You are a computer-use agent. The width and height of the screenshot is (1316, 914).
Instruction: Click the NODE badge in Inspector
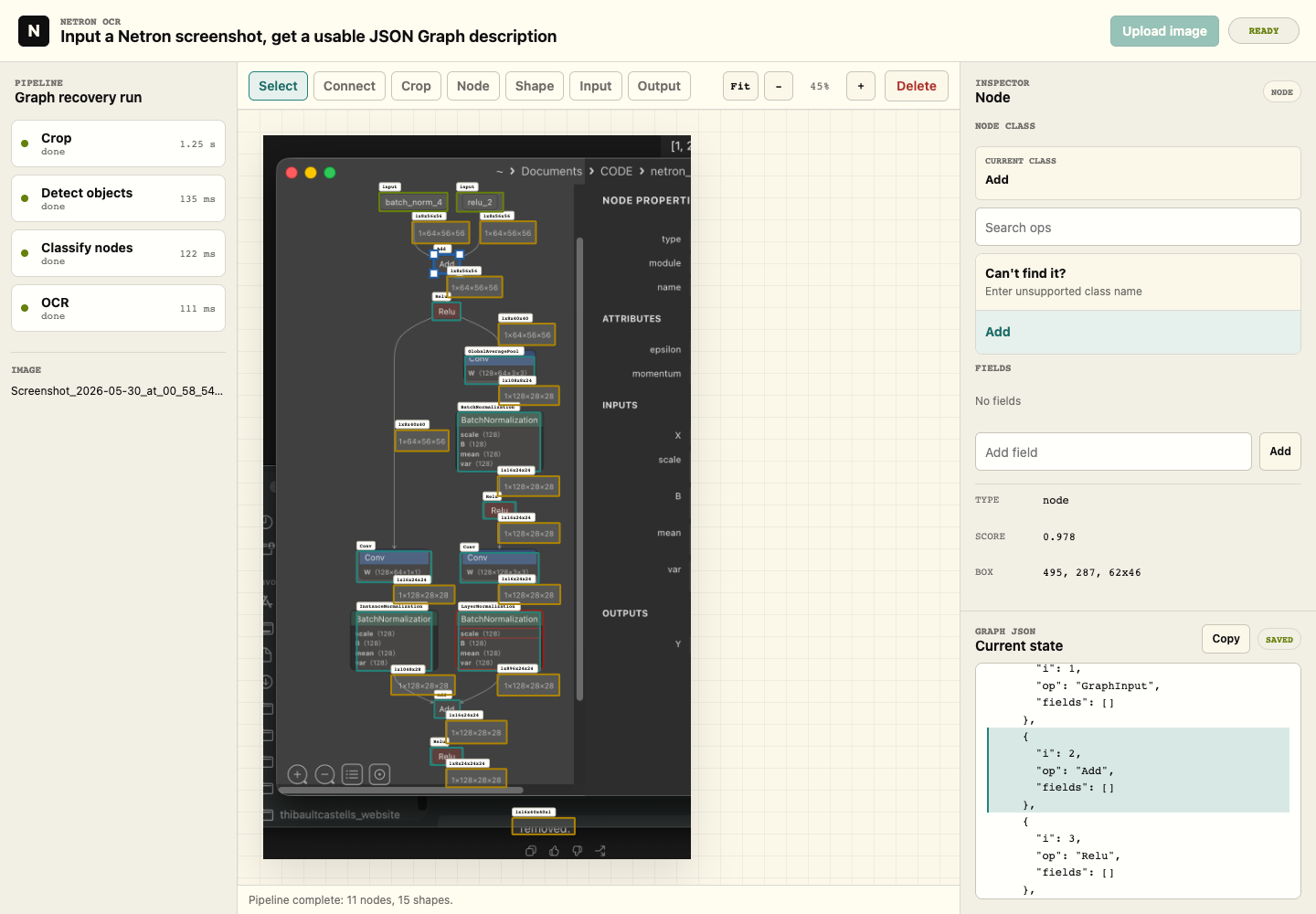pos(1281,91)
